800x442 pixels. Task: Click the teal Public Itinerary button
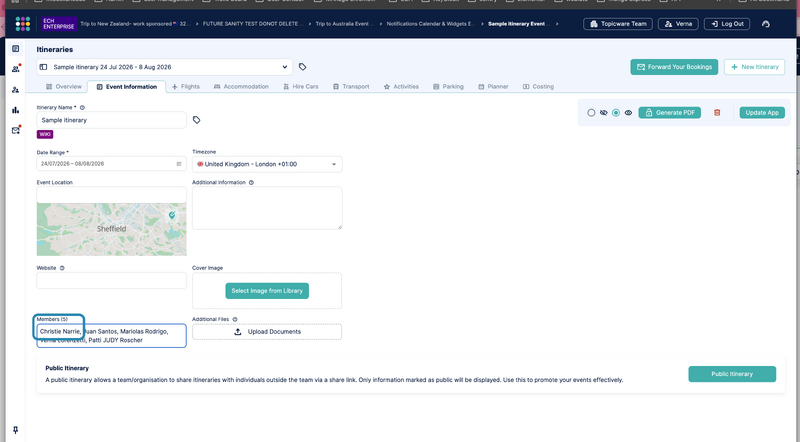732,374
